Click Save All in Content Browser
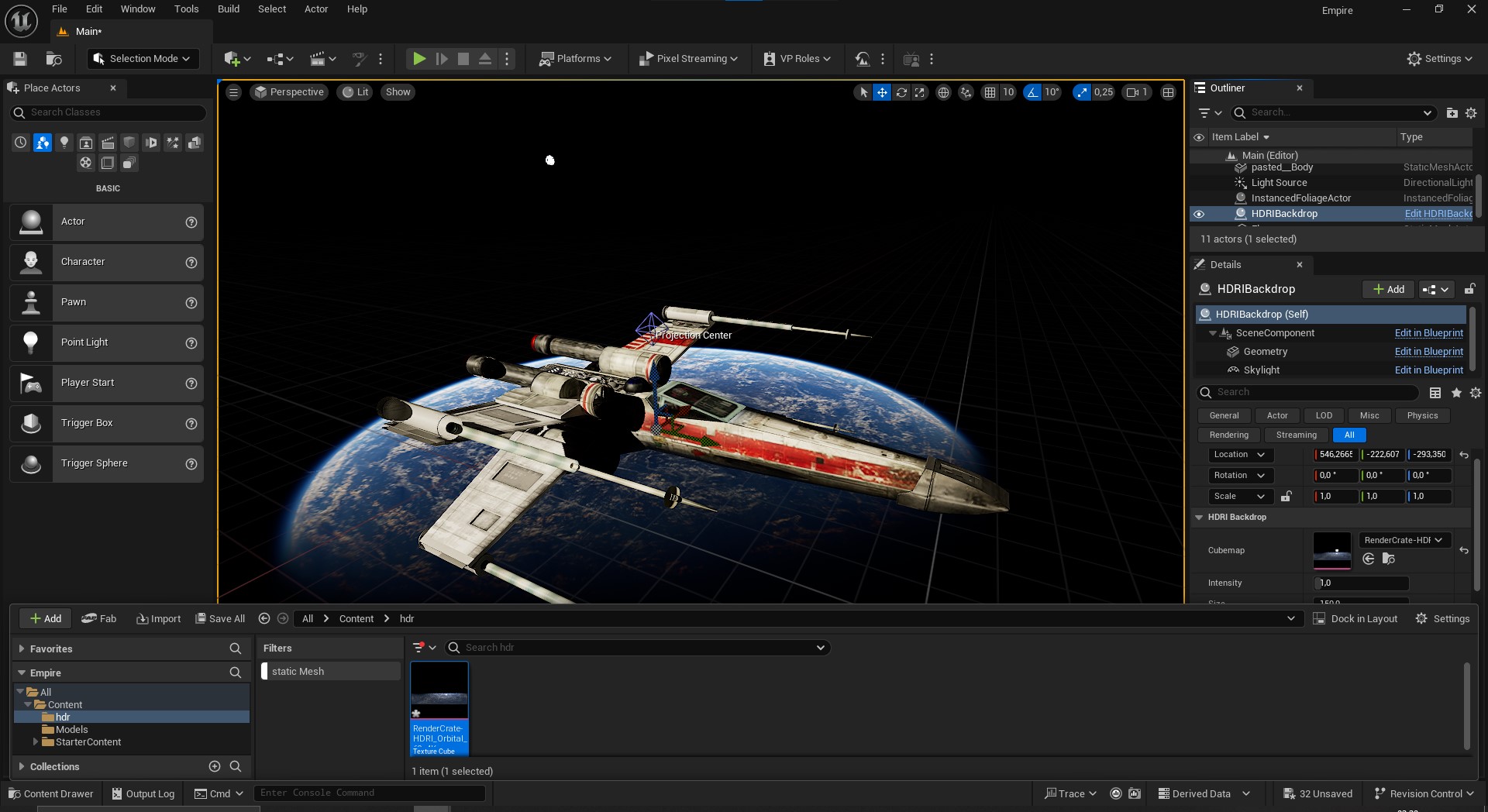The image size is (1488, 812). coord(220,618)
